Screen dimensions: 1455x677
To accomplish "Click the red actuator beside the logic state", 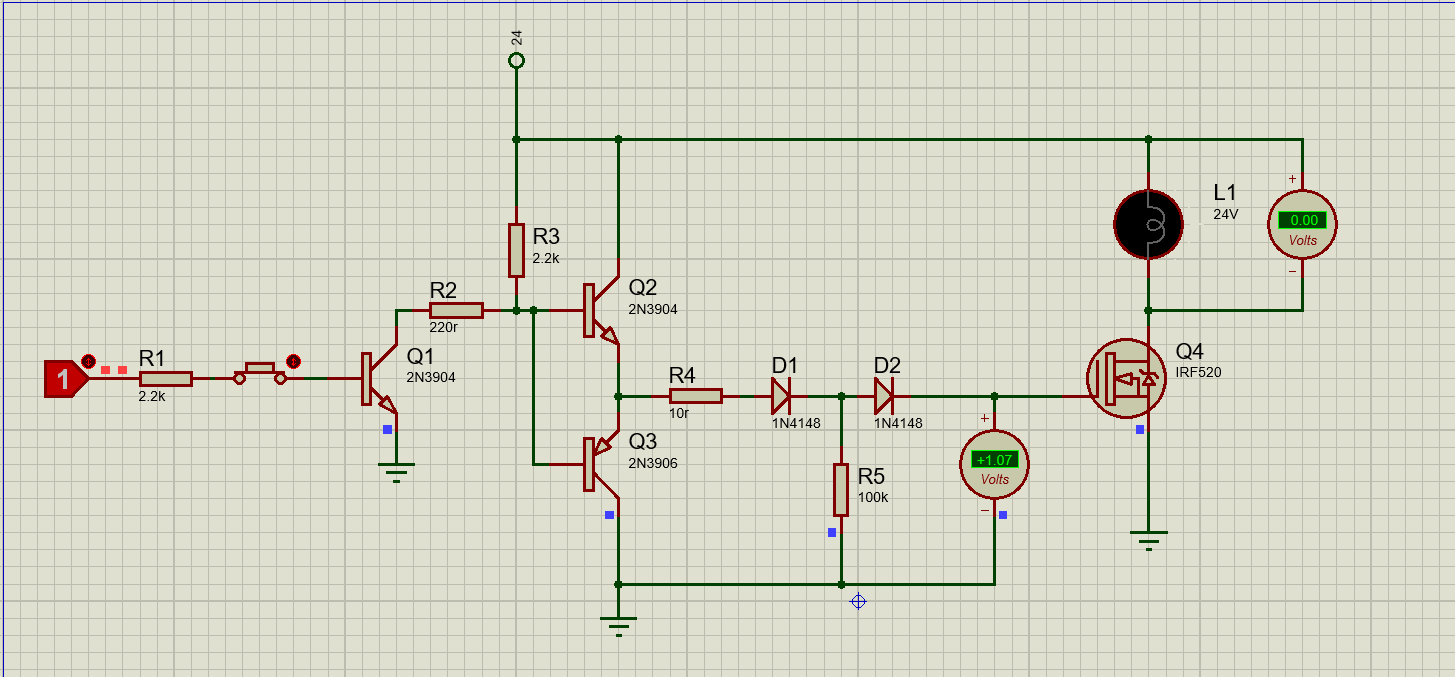I will point(88,360).
